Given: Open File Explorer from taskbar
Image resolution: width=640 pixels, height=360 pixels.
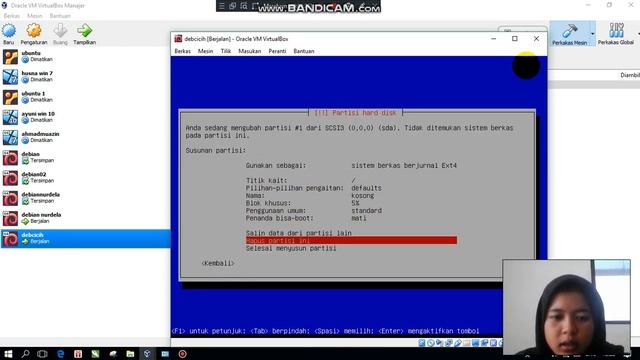Looking at the screenshot, I should tap(130, 353).
